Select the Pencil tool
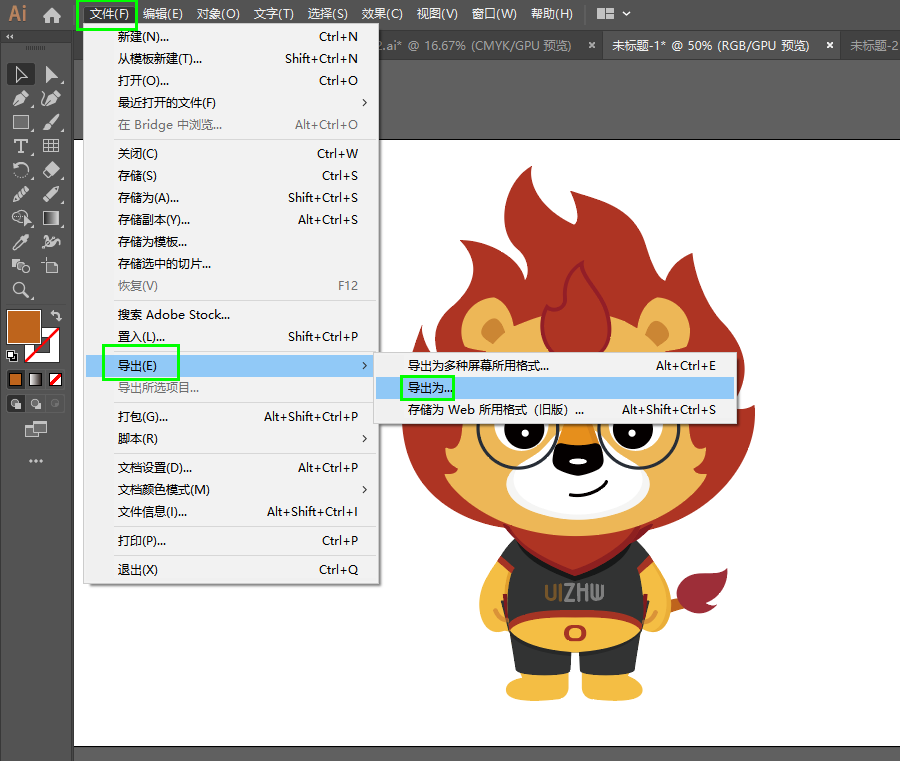 tap(51, 195)
